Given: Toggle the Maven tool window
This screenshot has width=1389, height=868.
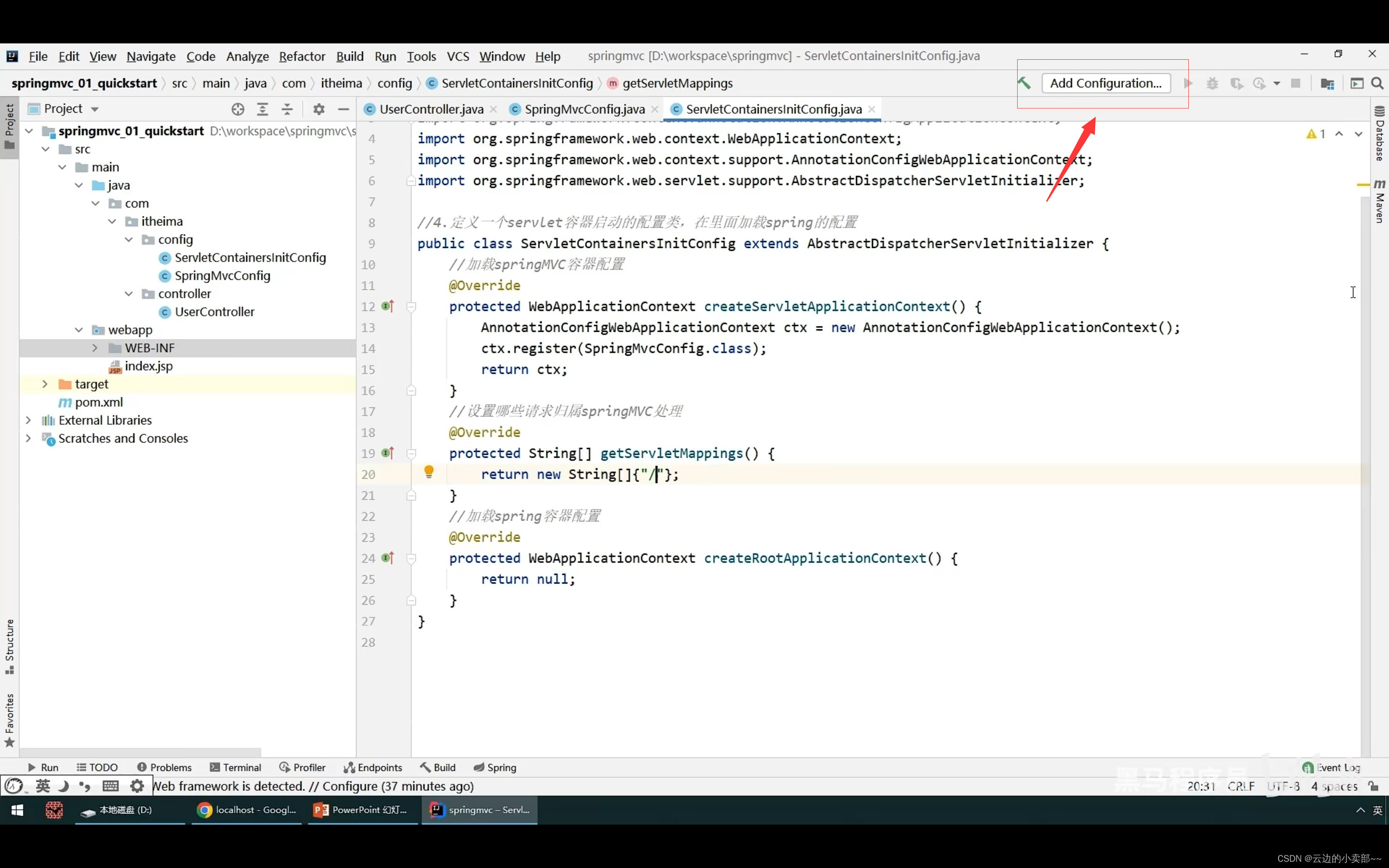Looking at the screenshot, I should (x=1379, y=201).
